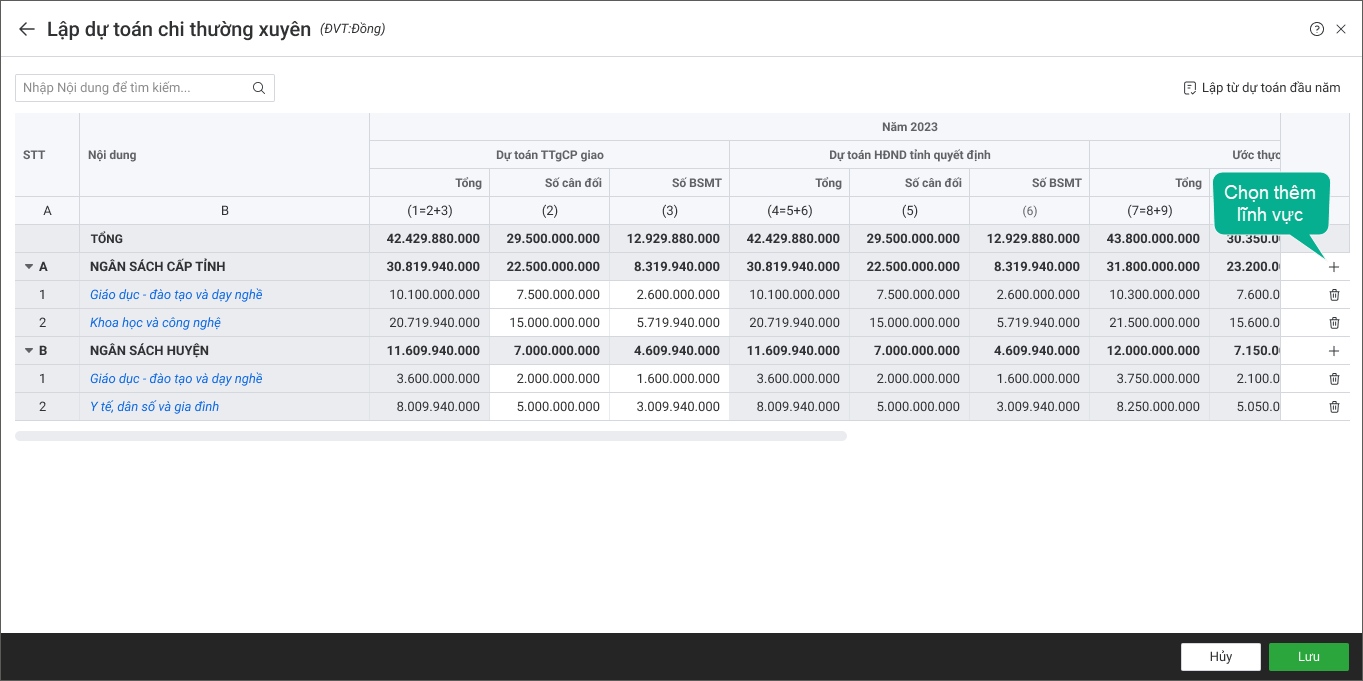Collapse section A Ngân sách cấp tỉnh

[29, 267]
